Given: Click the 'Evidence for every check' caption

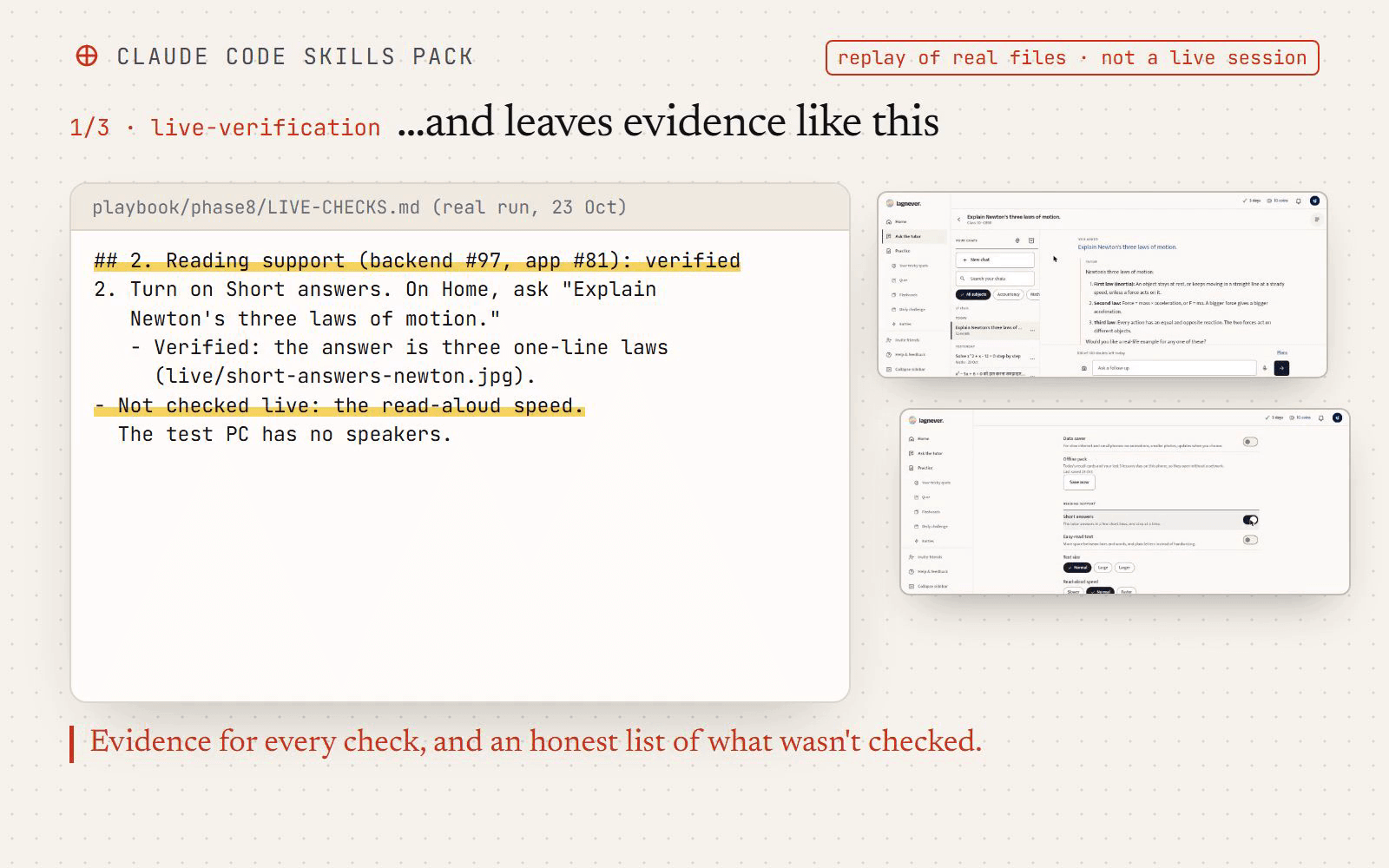Looking at the screenshot, I should tap(536, 742).
